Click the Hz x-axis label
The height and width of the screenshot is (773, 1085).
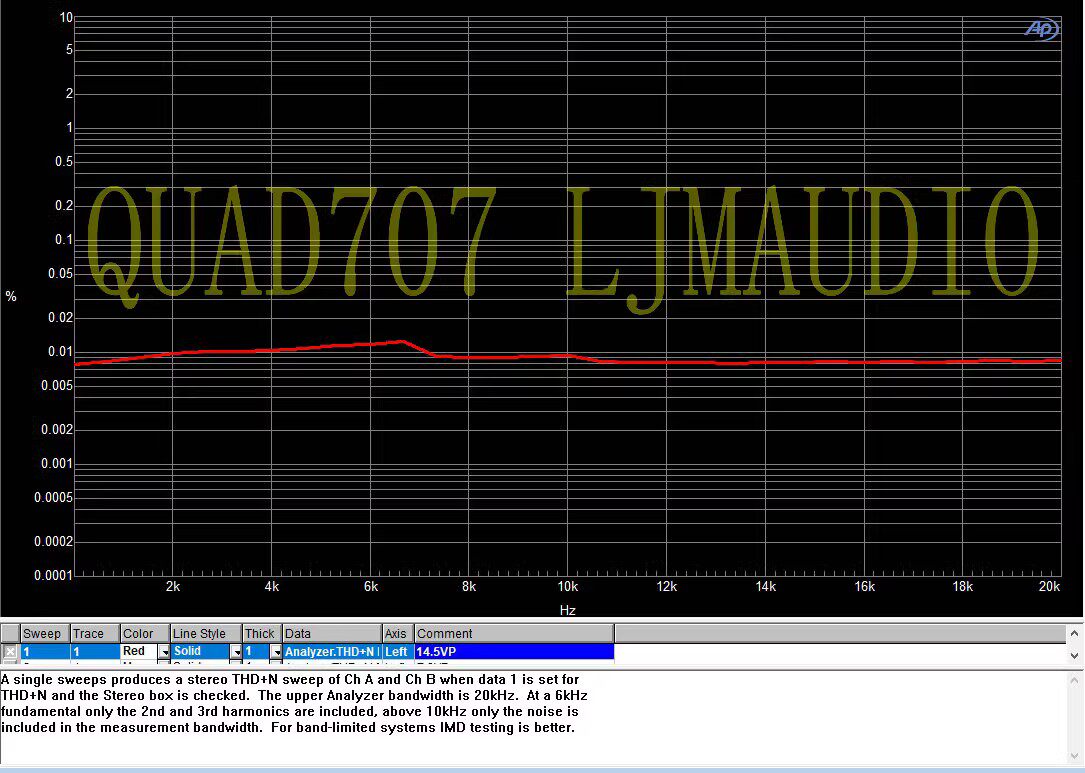pyautogui.click(x=567, y=610)
